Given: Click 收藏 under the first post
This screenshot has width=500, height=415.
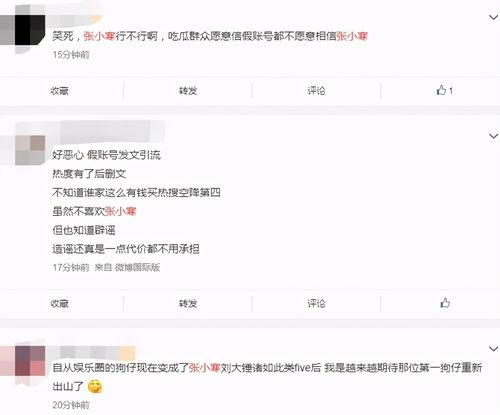Looking at the screenshot, I should coord(60,91).
